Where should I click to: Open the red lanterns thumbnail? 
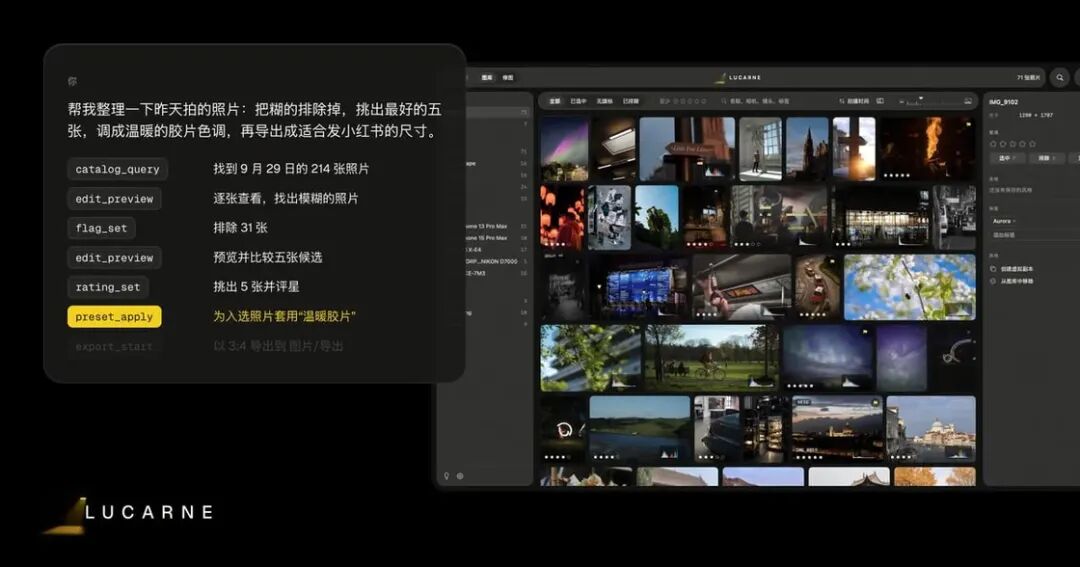point(562,217)
